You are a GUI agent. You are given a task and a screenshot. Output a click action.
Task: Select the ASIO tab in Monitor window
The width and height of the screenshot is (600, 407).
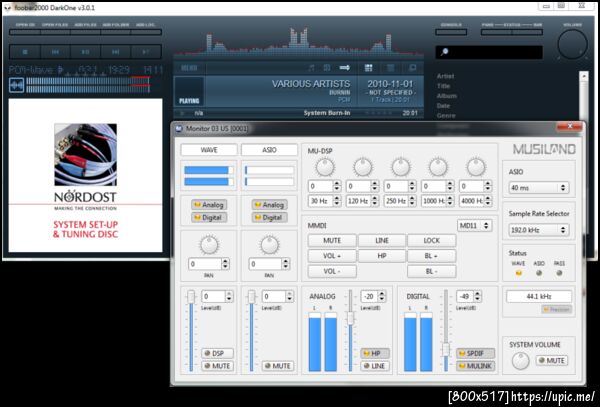coord(269,150)
